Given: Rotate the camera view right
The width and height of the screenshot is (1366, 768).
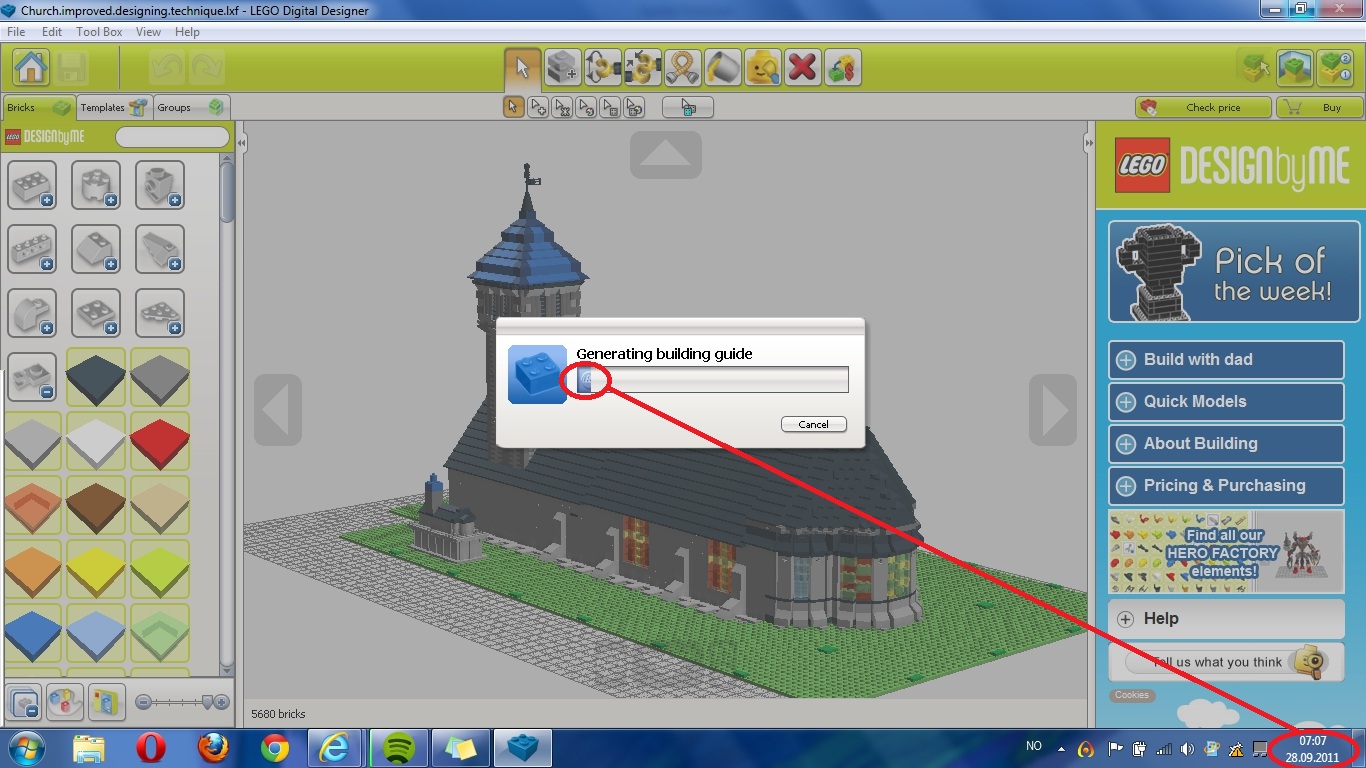Looking at the screenshot, I should [1053, 410].
